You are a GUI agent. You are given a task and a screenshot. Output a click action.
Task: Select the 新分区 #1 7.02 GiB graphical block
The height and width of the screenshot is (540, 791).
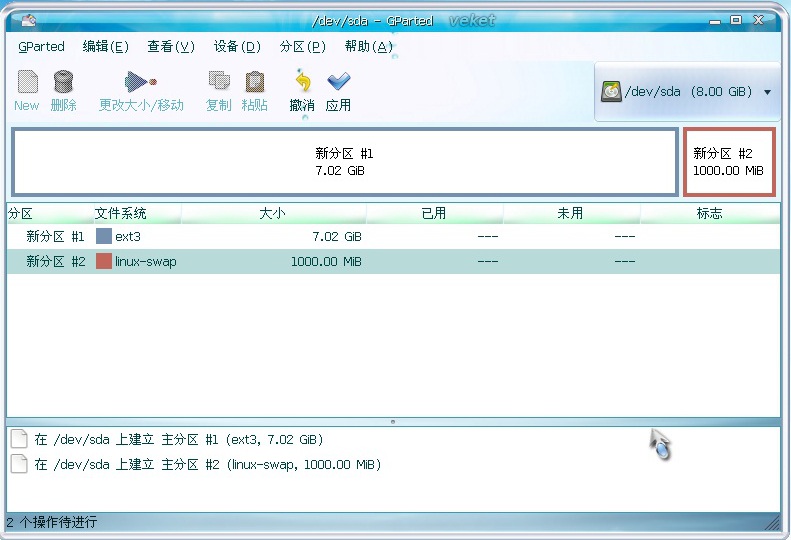(345, 162)
